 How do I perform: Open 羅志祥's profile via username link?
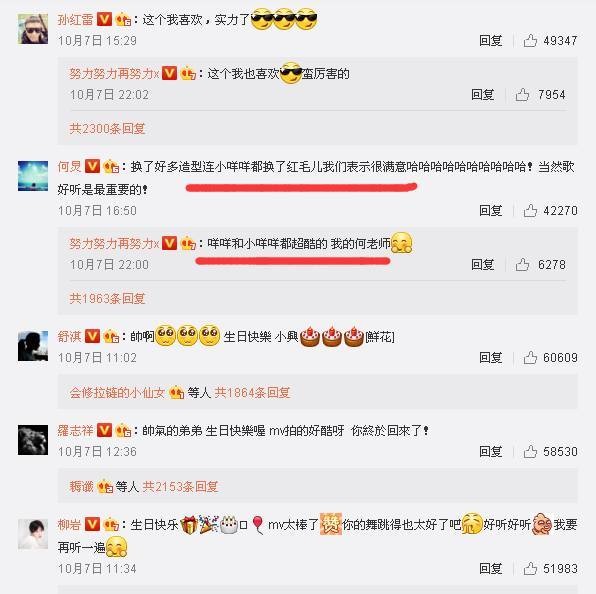coord(75,431)
